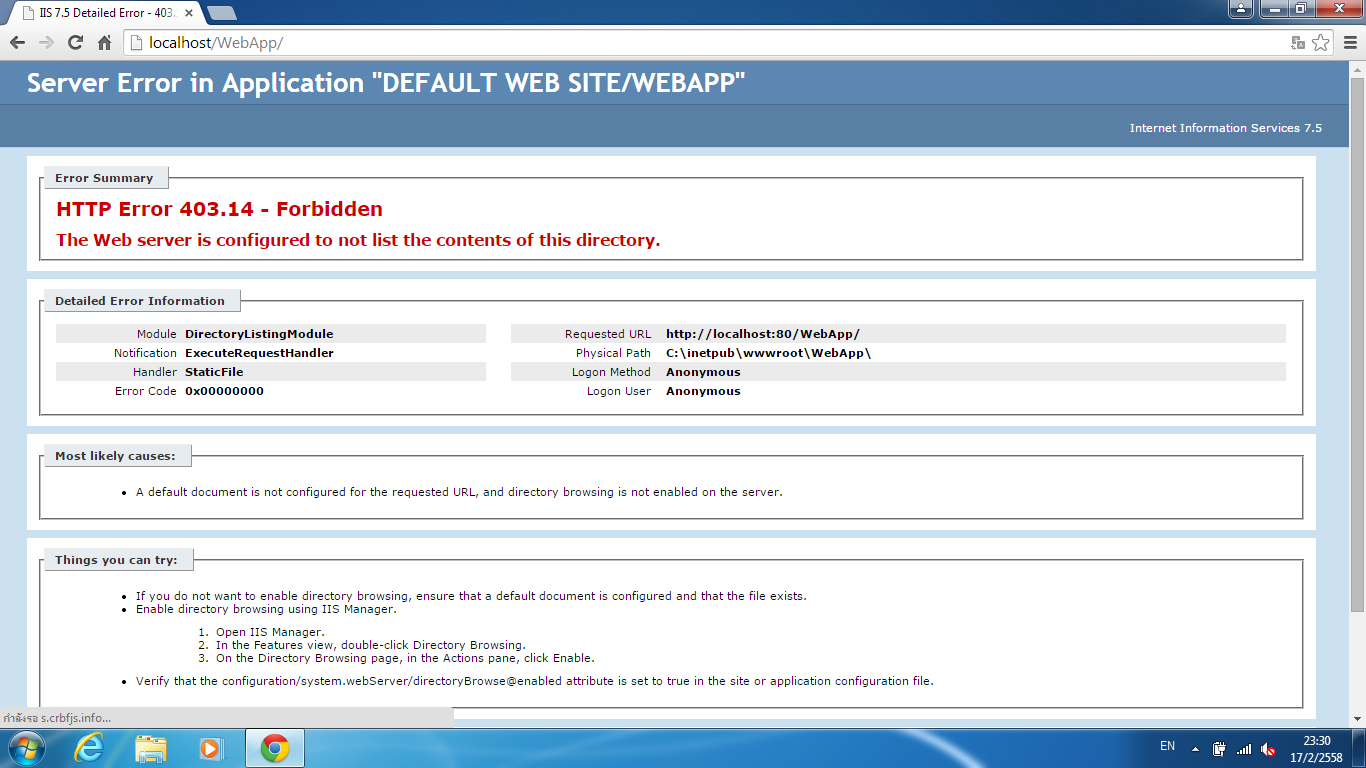The height and width of the screenshot is (768, 1366).
Task: Click the translate page icon in address bar
Action: 1298,43
